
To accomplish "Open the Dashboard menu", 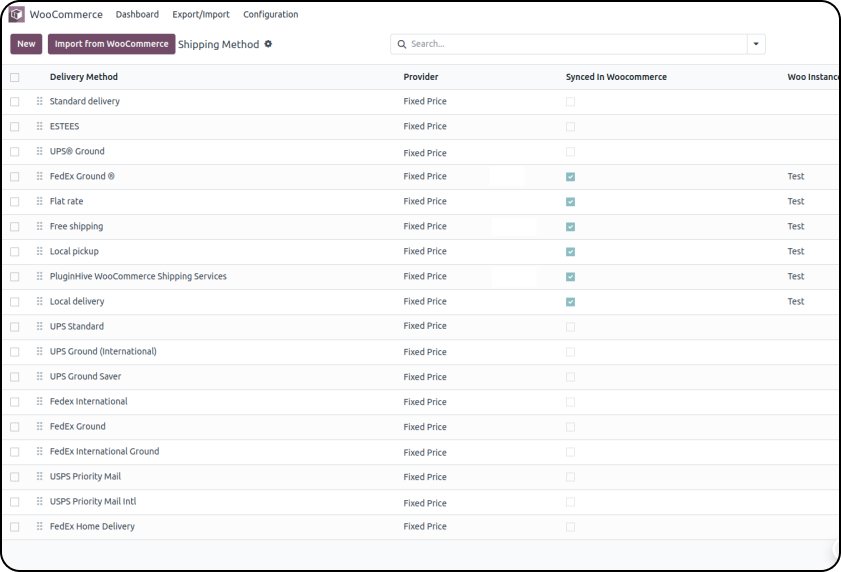I will point(137,14).
